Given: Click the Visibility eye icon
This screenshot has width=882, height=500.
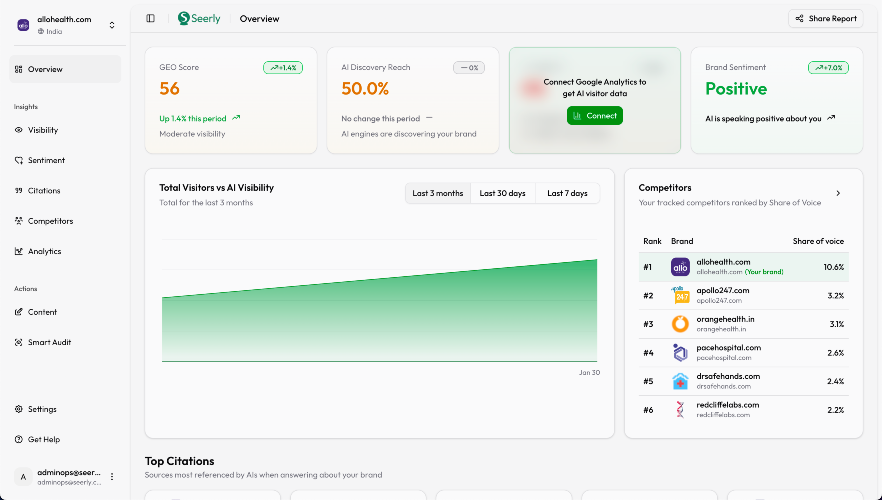Looking at the screenshot, I should 19,130.
